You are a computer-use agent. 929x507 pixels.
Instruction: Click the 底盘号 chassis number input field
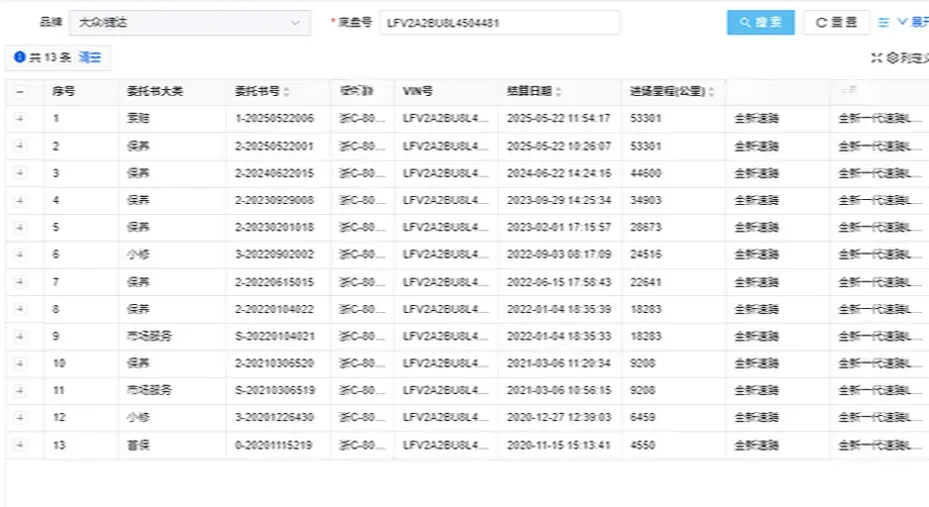tap(499, 23)
